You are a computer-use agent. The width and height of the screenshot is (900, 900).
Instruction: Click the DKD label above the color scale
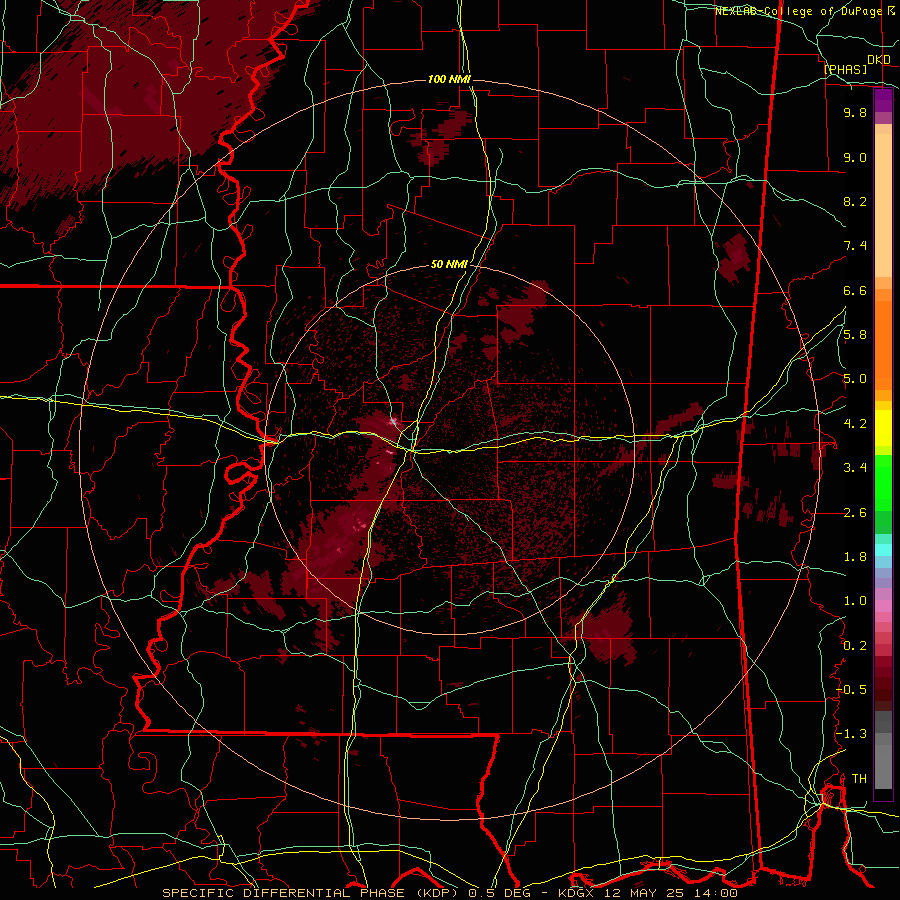coord(879,60)
